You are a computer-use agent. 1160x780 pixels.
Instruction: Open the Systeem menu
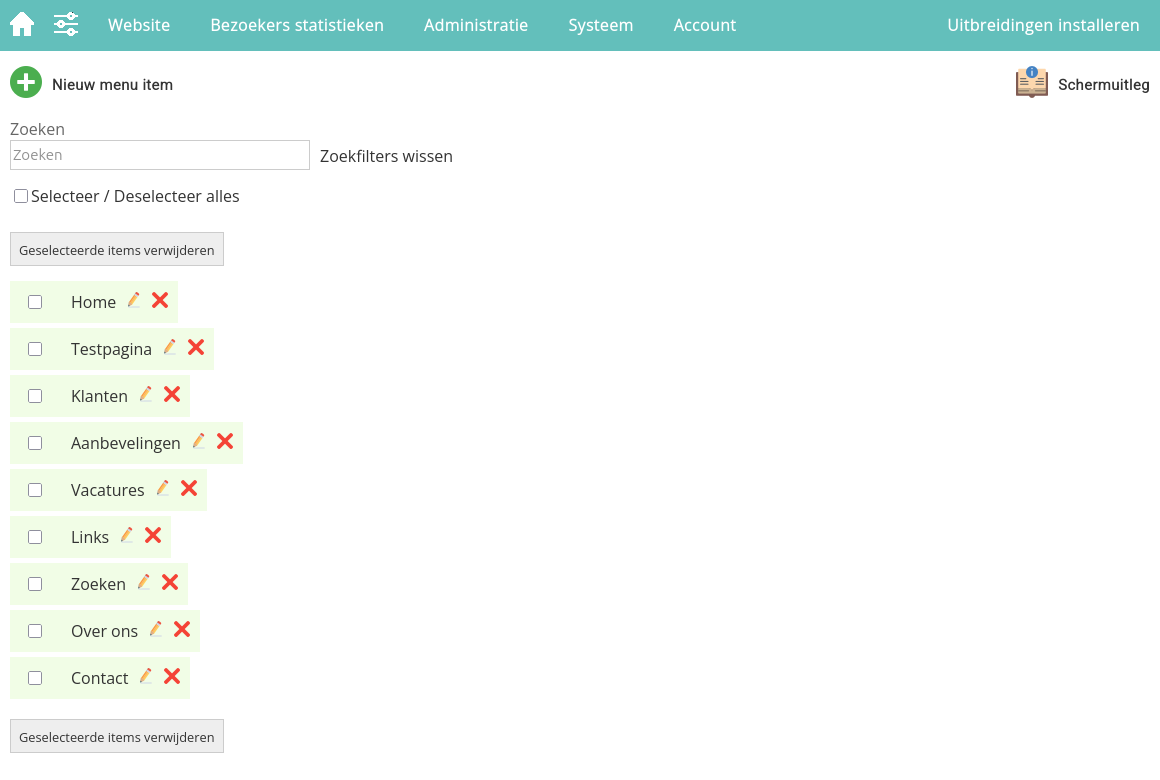click(x=601, y=25)
